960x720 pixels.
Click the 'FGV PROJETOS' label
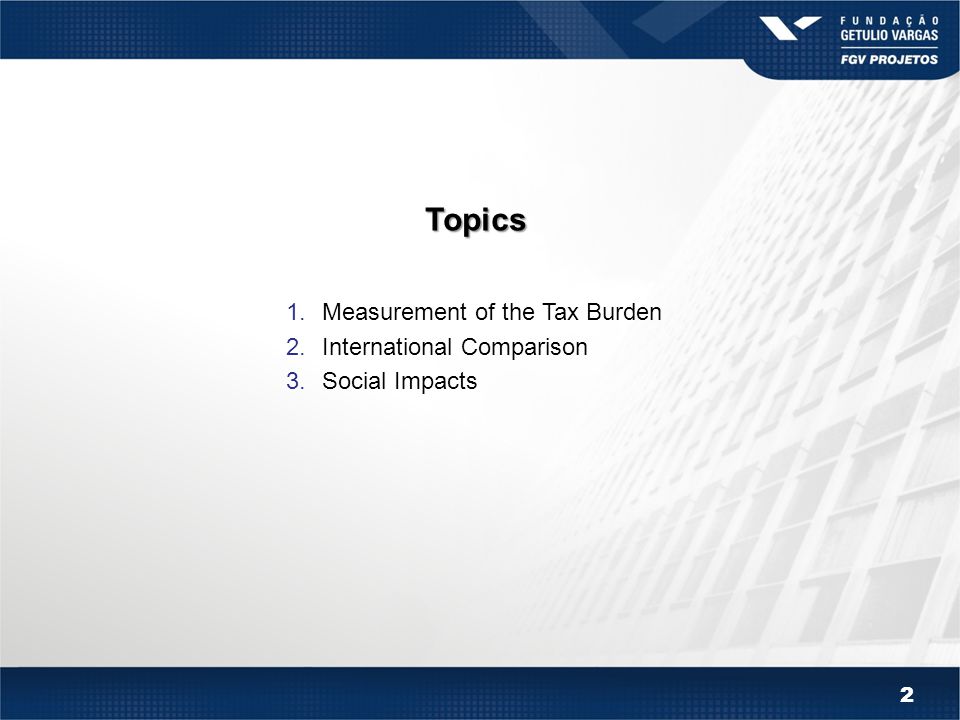coord(889,59)
